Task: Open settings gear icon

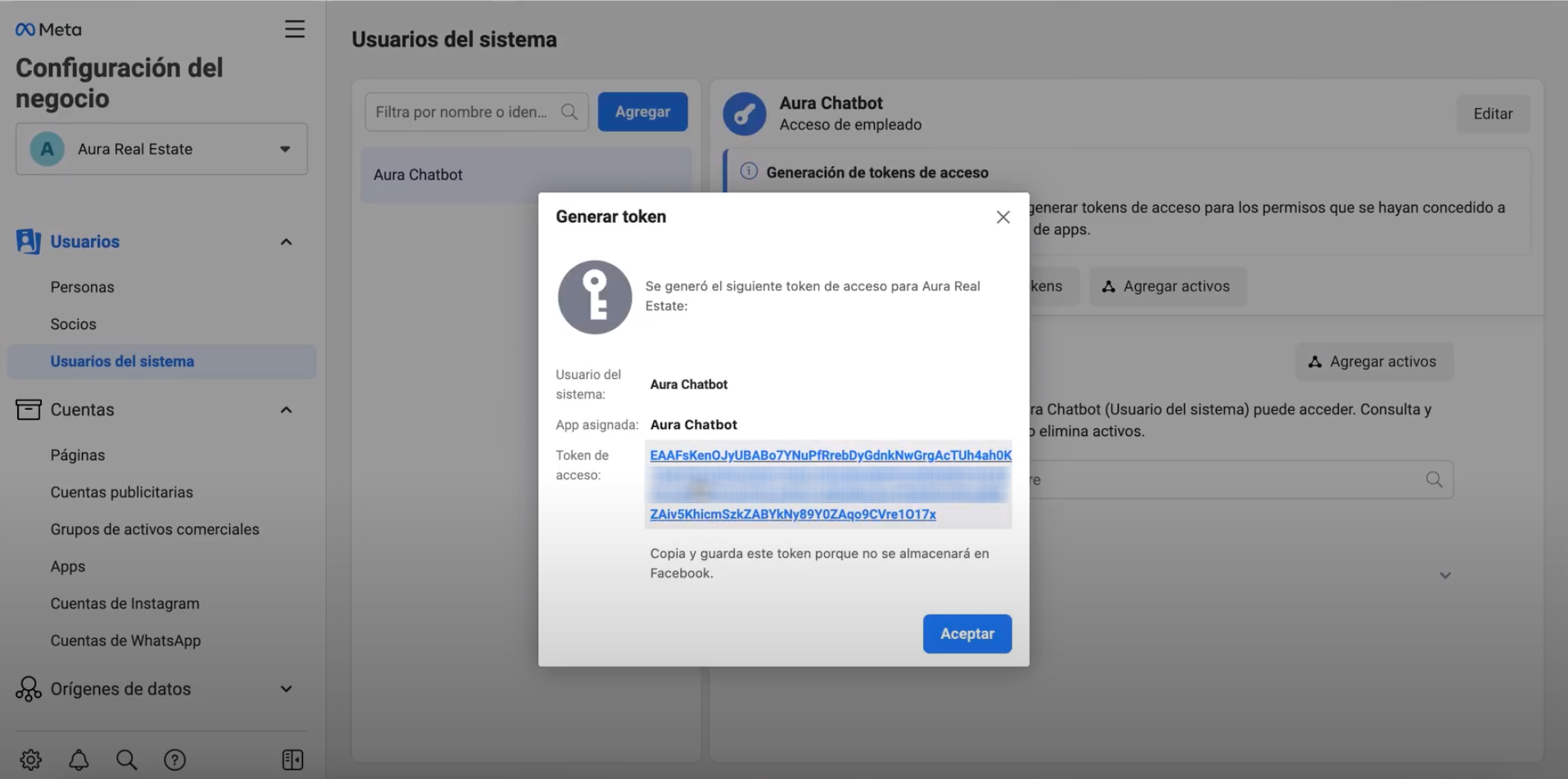Action: click(x=31, y=759)
